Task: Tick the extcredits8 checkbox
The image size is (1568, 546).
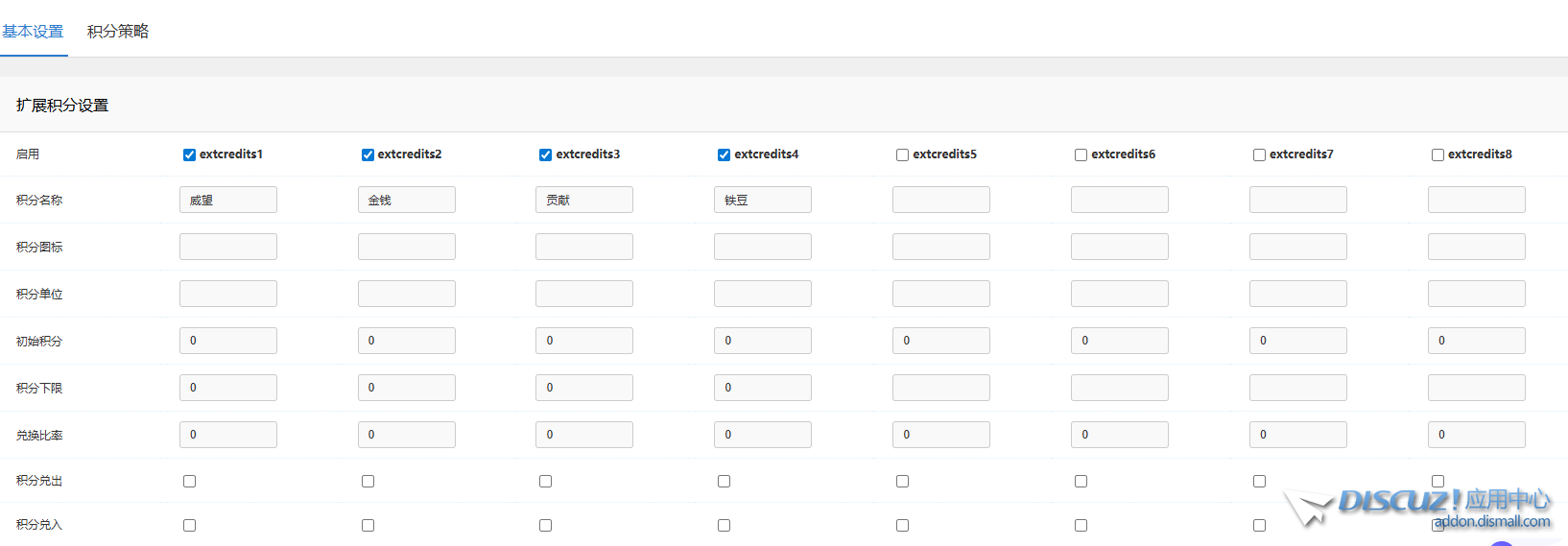Action: coord(1437,154)
